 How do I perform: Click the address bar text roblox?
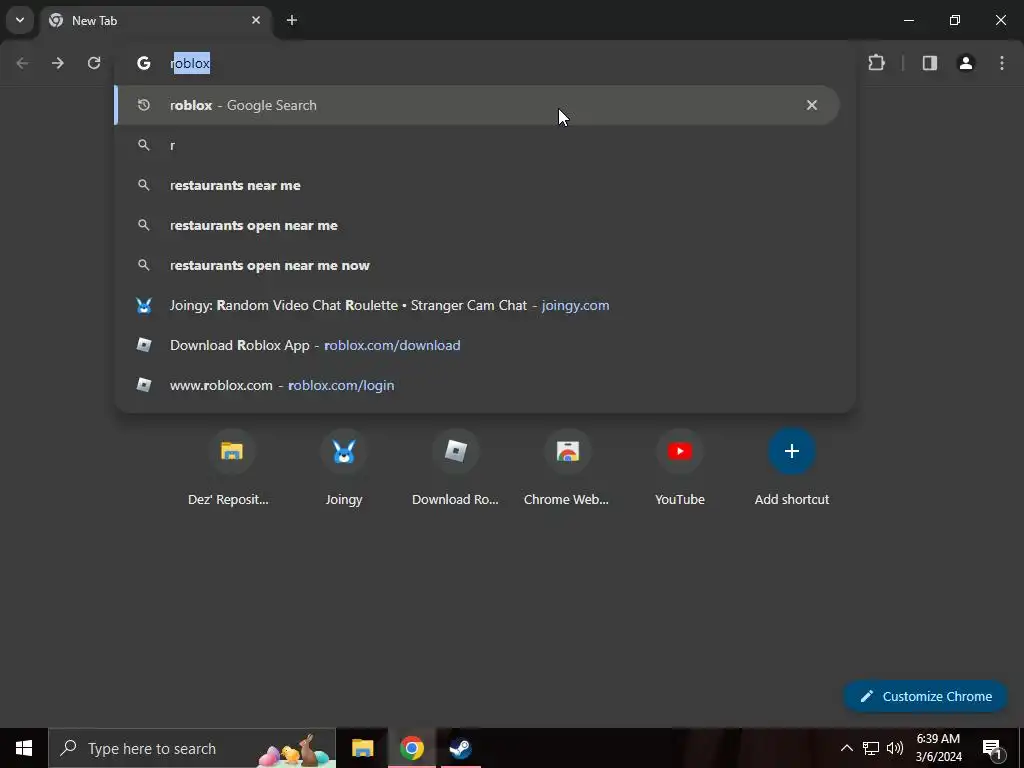[x=190, y=63]
